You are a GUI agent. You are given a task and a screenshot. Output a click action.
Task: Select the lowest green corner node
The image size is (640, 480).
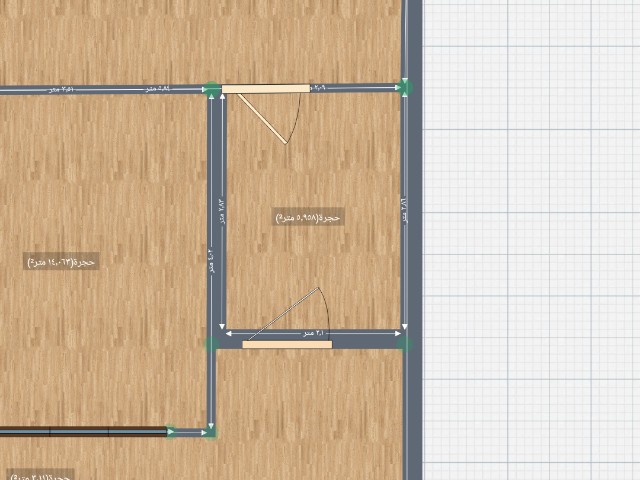coord(211,433)
